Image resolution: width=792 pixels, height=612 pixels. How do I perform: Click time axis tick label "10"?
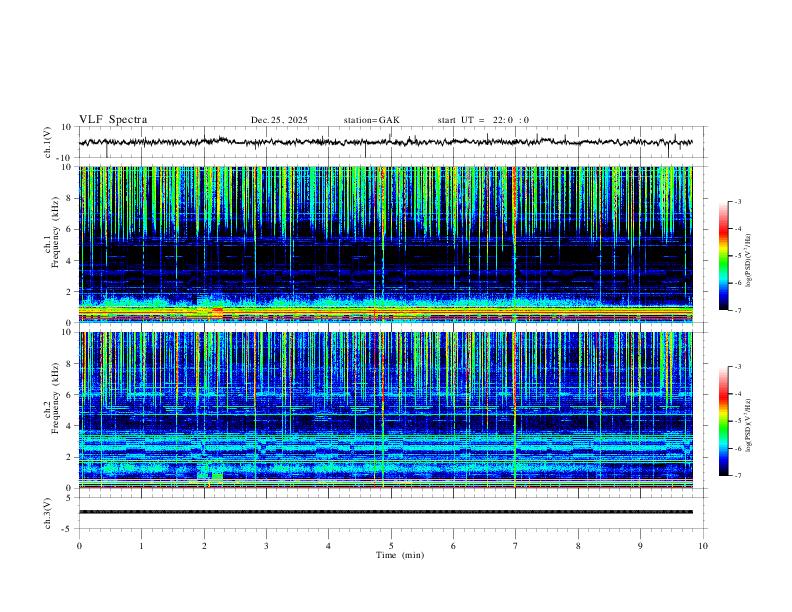pos(703,546)
